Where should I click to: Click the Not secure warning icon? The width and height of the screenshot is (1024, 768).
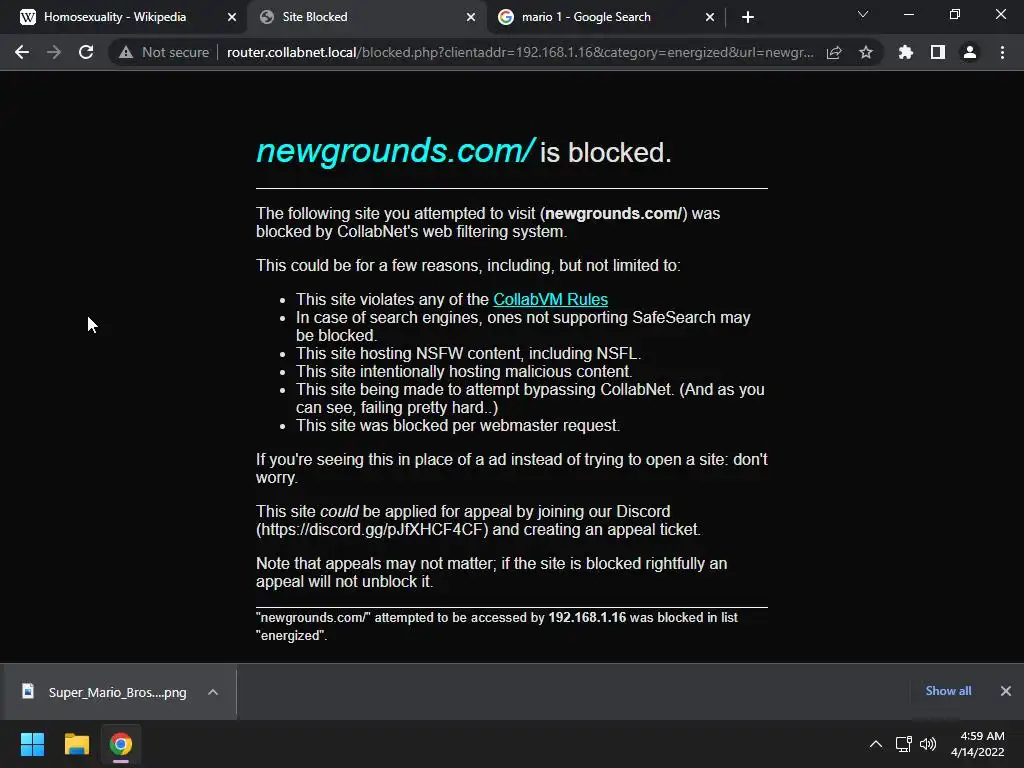point(126,52)
